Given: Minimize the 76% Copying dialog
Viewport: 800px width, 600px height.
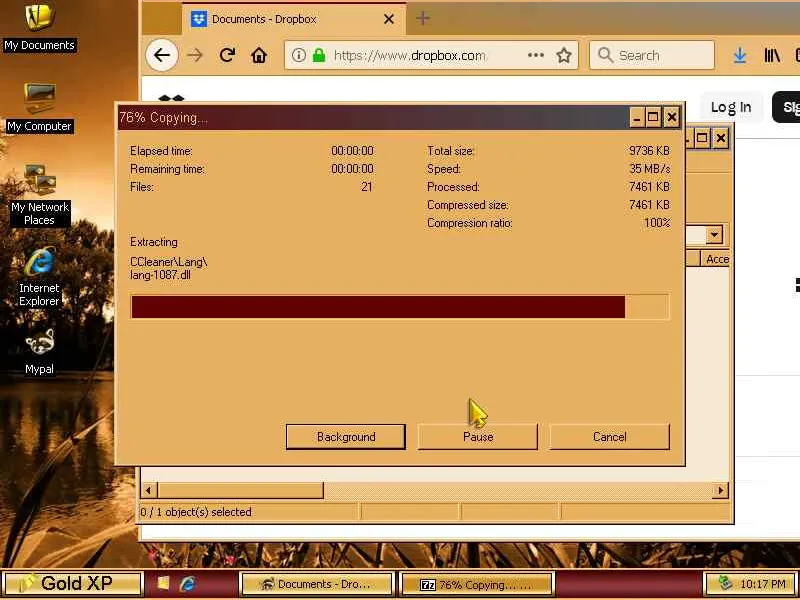Looking at the screenshot, I should pyautogui.click(x=636, y=117).
